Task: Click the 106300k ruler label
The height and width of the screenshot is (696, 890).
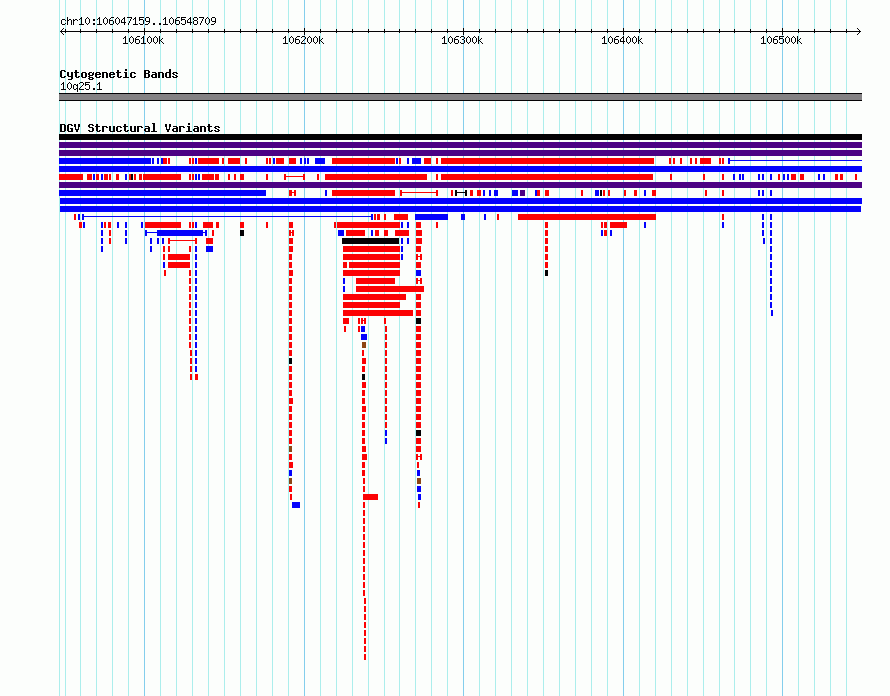Action: 462,40
